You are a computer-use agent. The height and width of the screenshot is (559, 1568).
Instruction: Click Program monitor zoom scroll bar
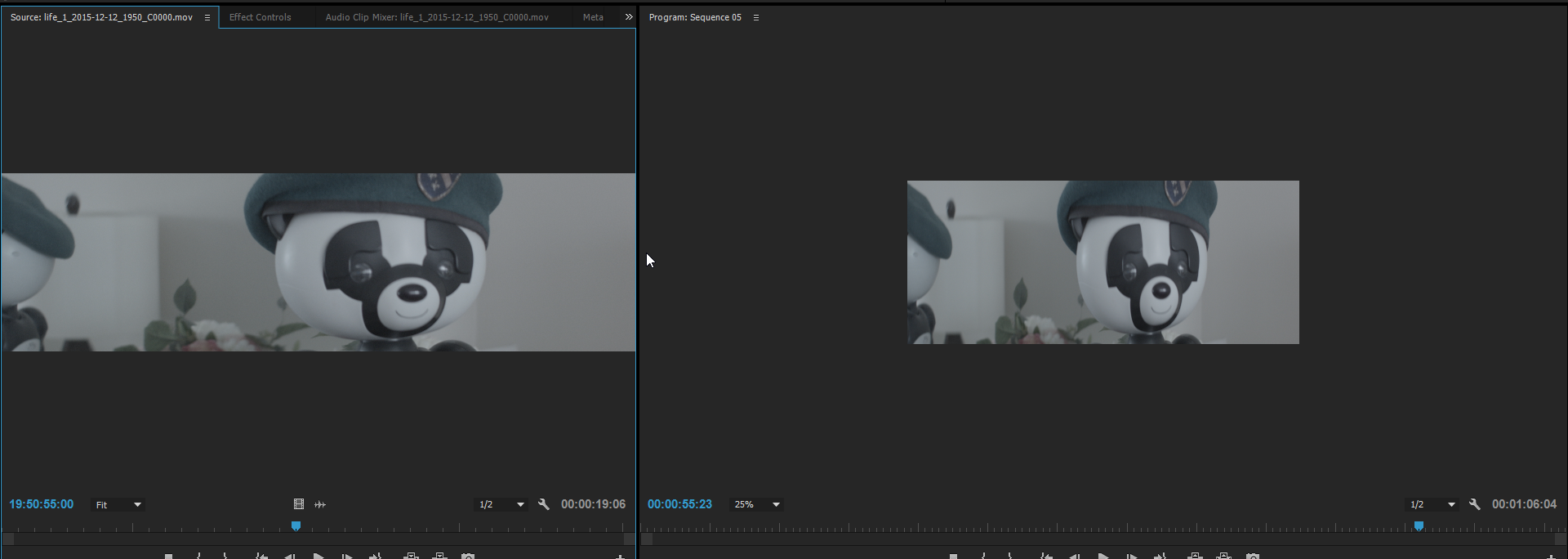[x=1104, y=539]
